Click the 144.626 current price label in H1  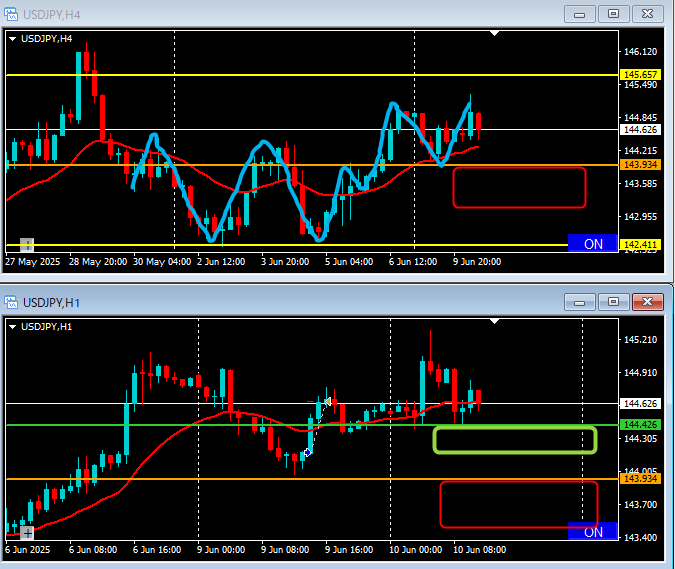coord(640,403)
